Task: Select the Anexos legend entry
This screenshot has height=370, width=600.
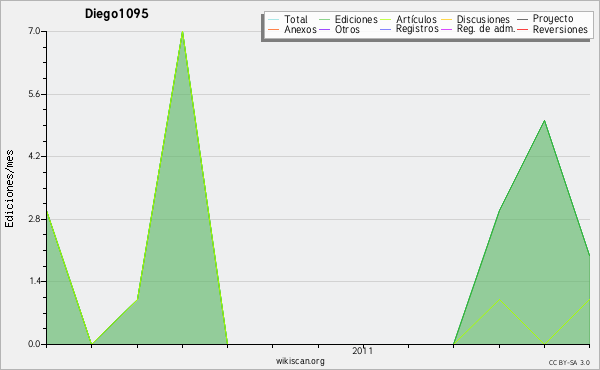Action: tap(292, 29)
